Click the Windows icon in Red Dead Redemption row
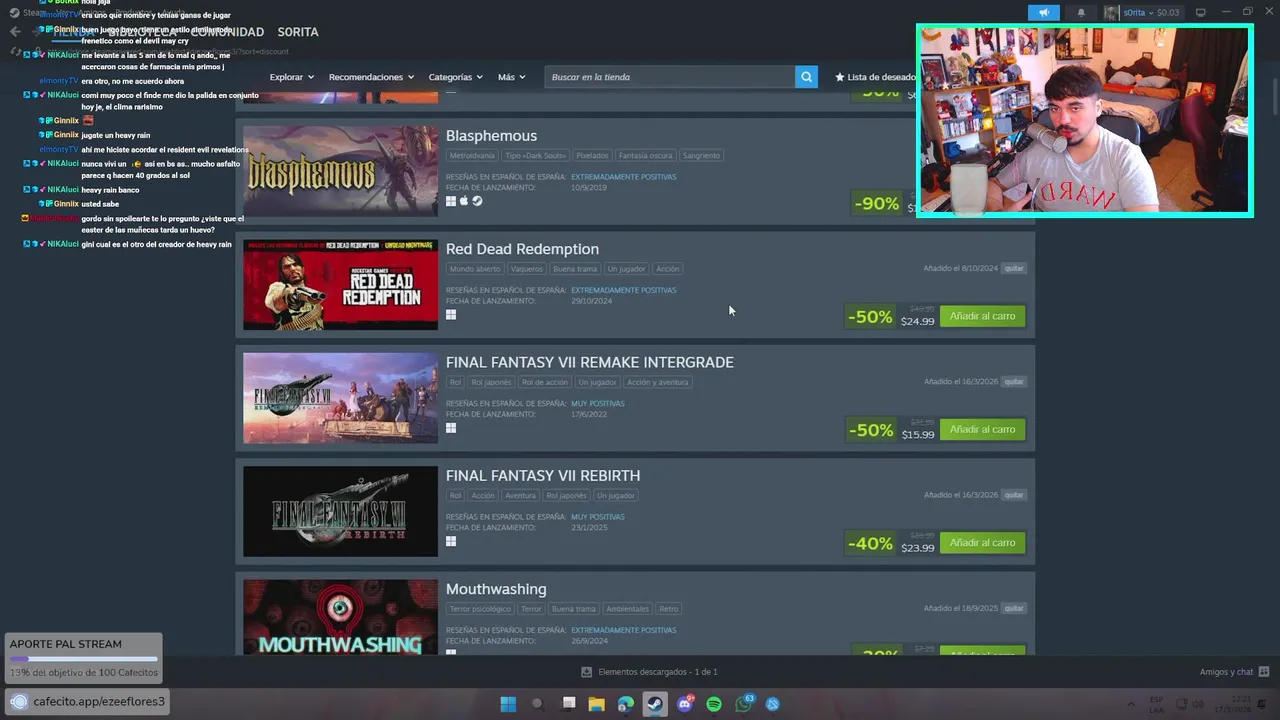The width and height of the screenshot is (1280, 720). (x=451, y=314)
